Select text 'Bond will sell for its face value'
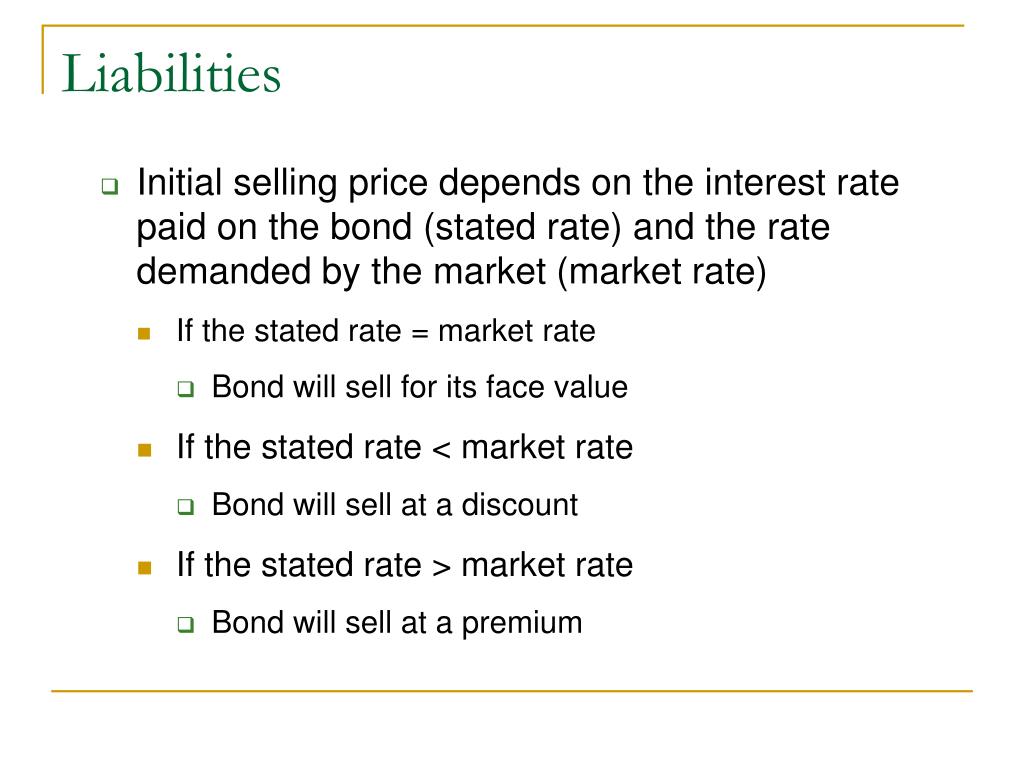The width and height of the screenshot is (1024, 768). [420, 387]
